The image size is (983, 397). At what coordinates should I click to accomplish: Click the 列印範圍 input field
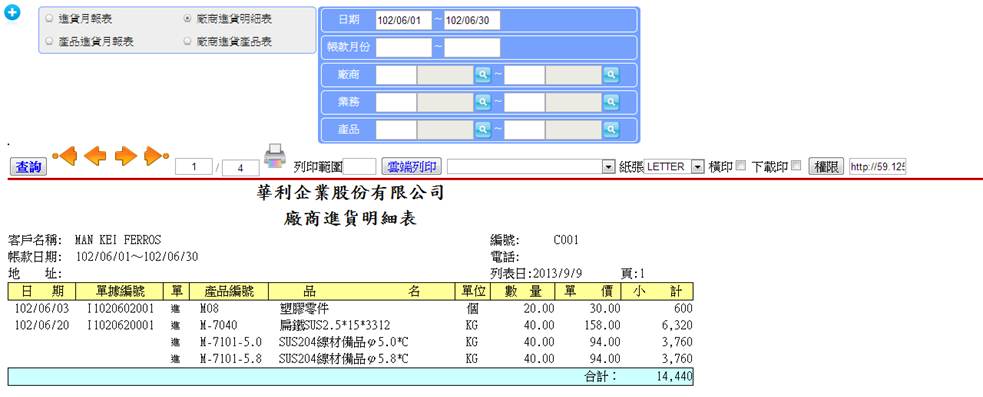(x=360, y=167)
